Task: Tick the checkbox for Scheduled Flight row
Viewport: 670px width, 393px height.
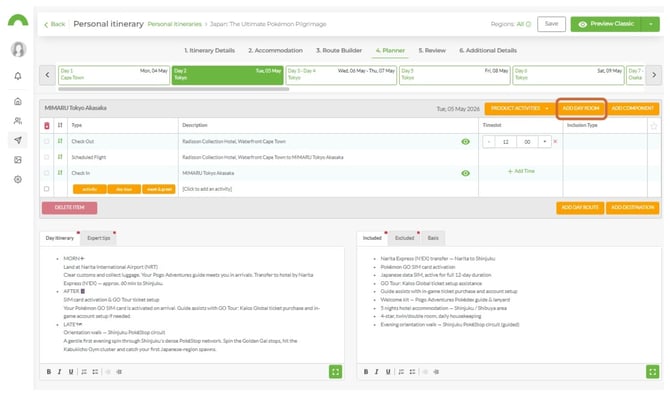Action: click(47, 157)
